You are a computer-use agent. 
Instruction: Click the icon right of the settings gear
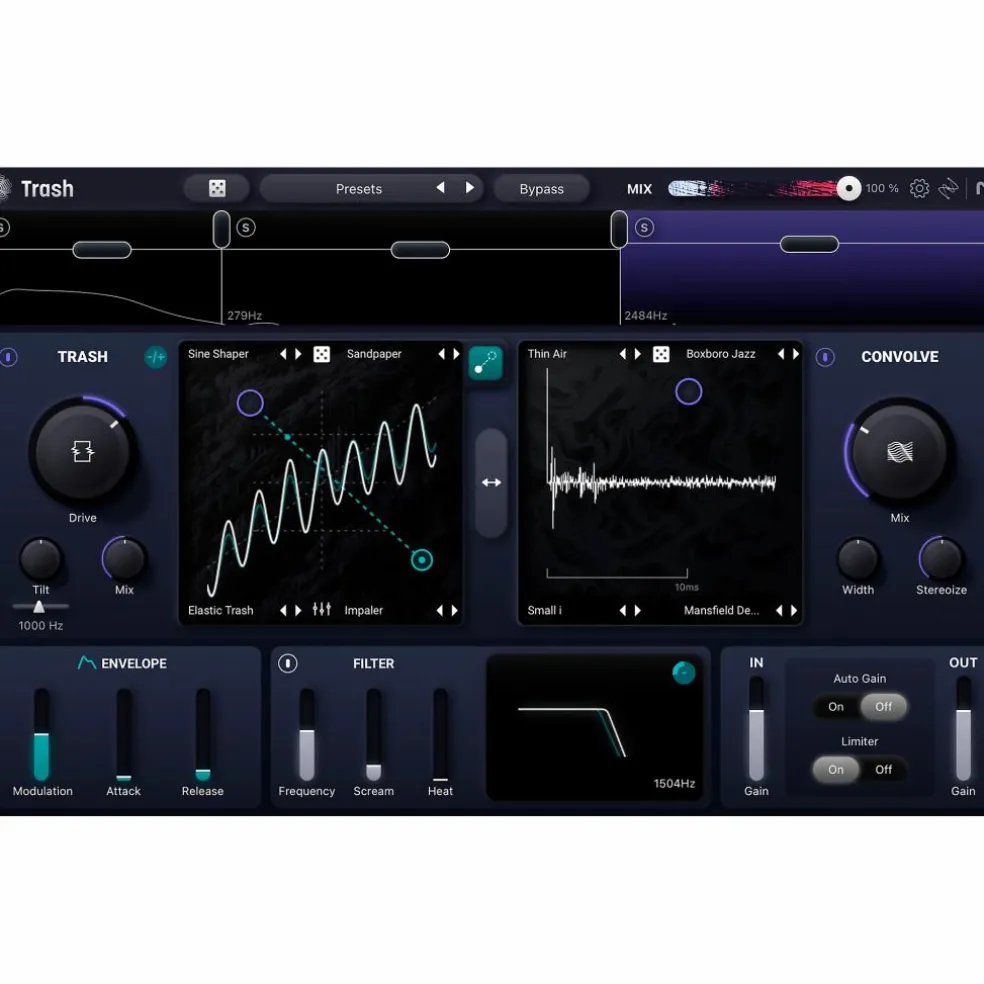click(948, 188)
